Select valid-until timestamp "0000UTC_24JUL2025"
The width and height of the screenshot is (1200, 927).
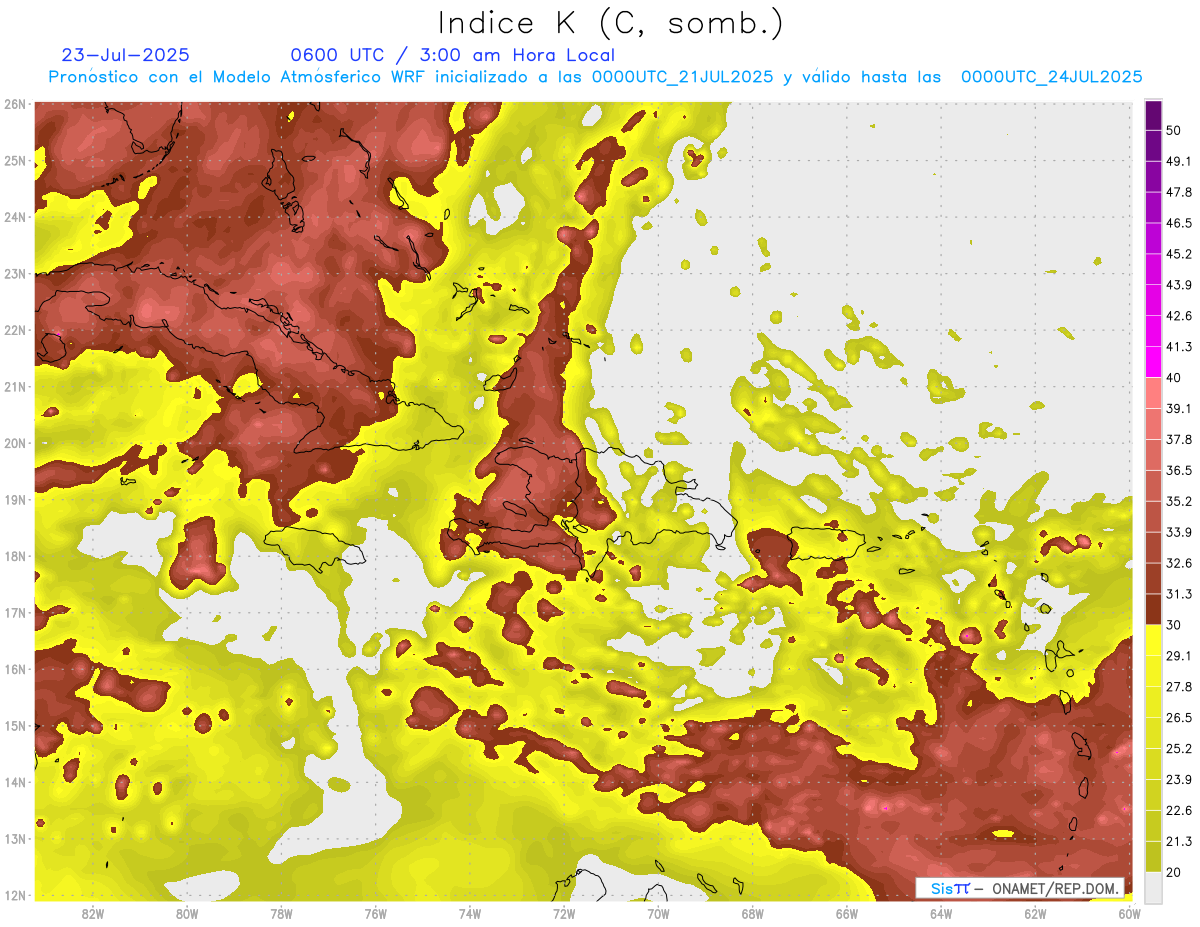pyautogui.click(x=1051, y=77)
